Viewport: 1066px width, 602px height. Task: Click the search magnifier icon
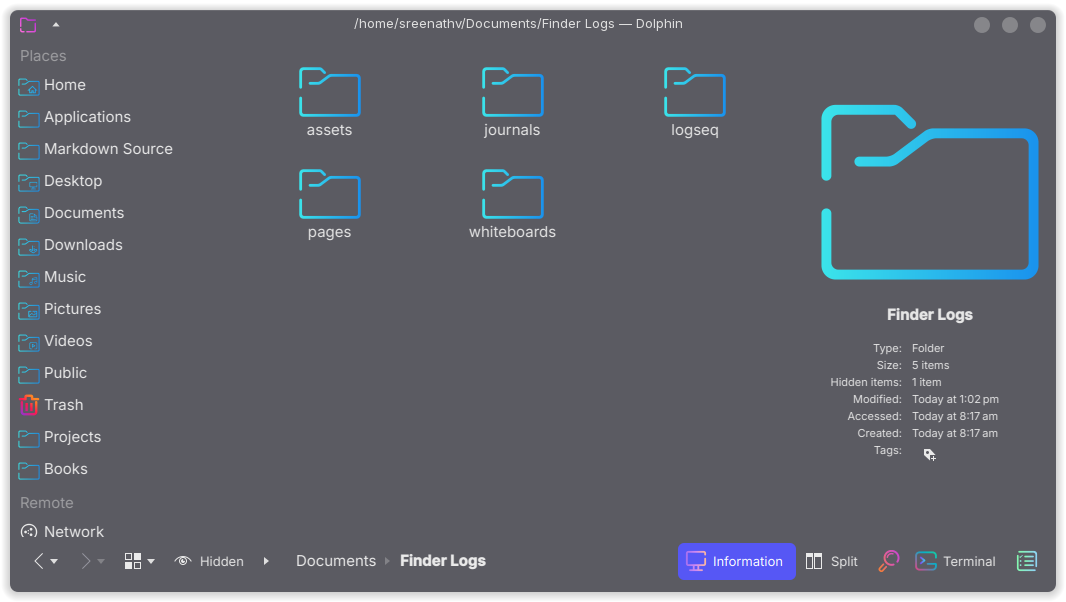888,561
